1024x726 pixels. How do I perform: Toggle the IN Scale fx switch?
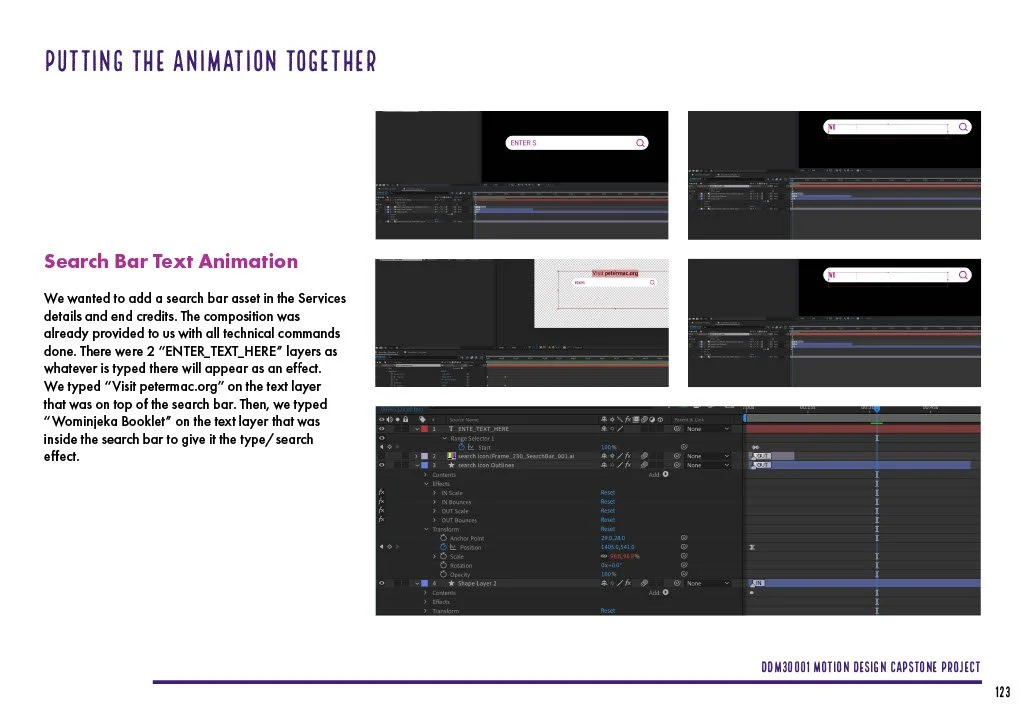(x=381, y=493)
